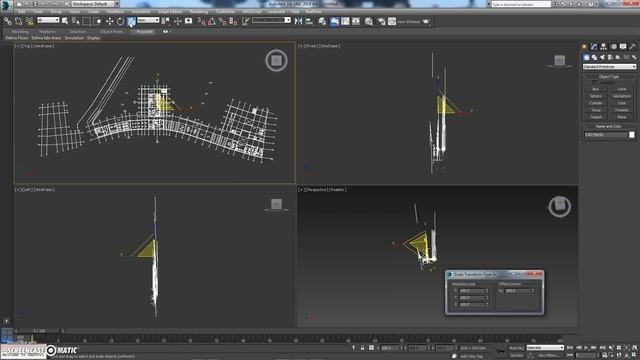Click the Box primitive button

(x=596, y=89)
